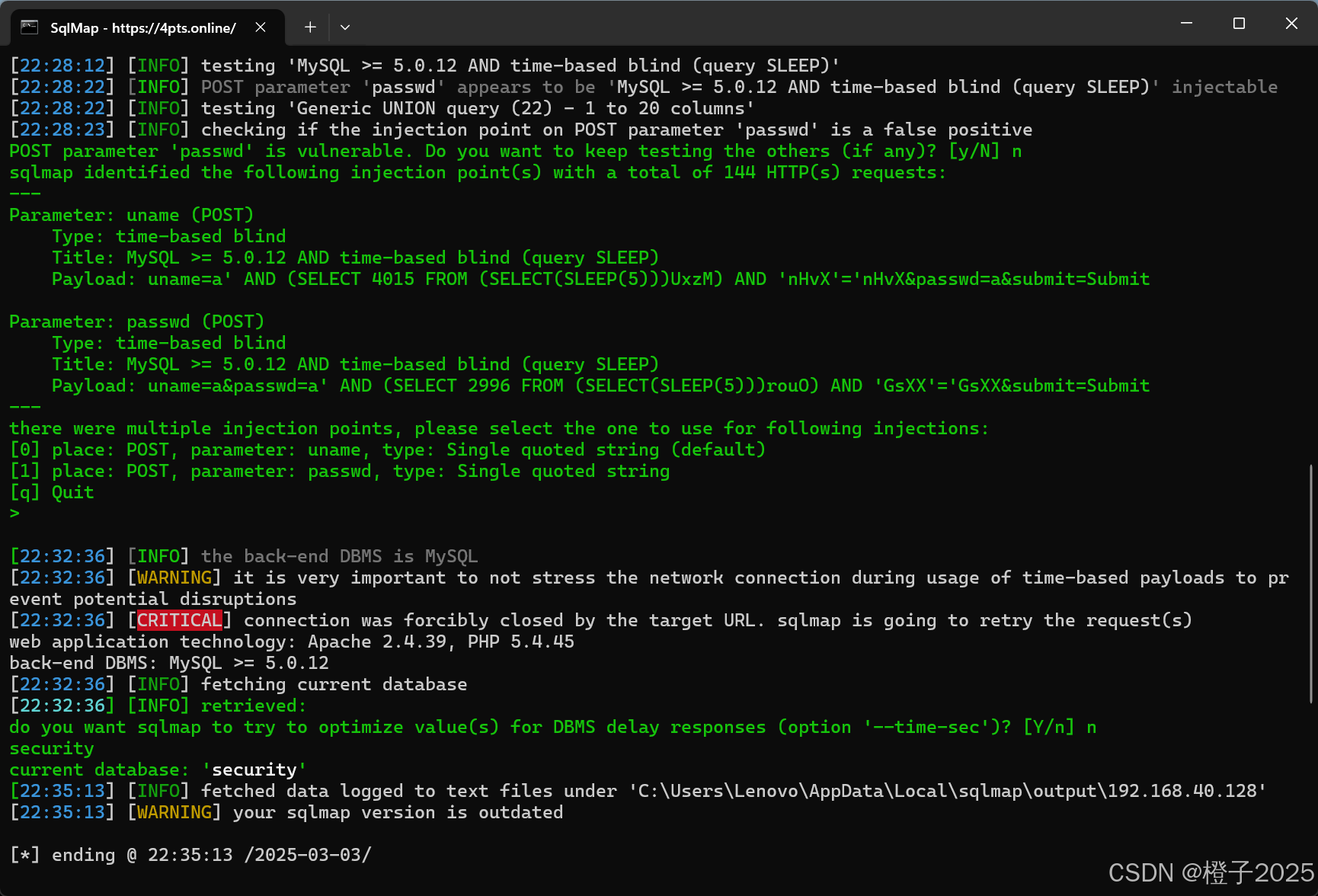Click the [q] Quit option text
The height and width of the screenshot is (896, 1318).
point(51,492)
